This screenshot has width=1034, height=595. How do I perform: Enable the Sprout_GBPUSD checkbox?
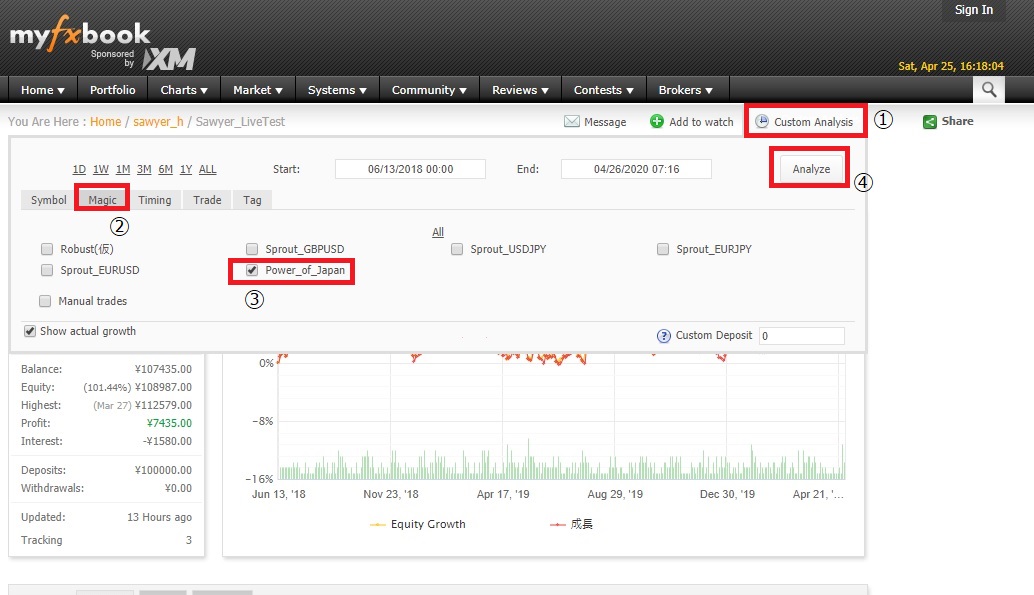point(252,249)
